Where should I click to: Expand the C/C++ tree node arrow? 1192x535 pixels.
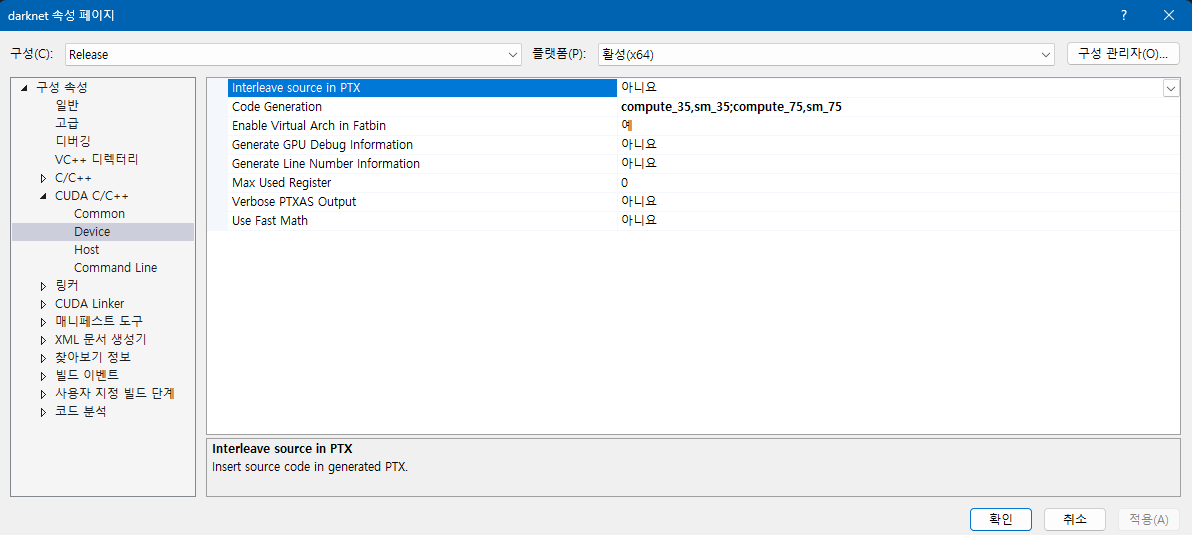click(43, 179)
